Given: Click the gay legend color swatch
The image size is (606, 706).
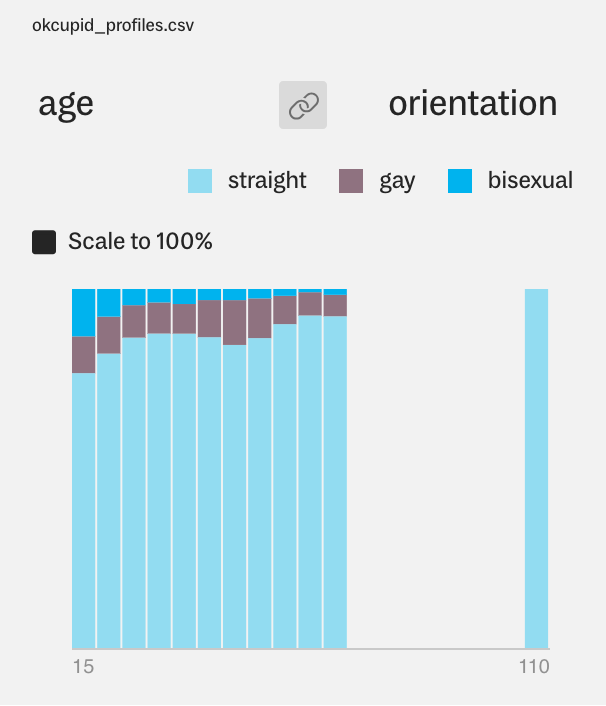Looking at the screenshot, I should pos(351,181).
